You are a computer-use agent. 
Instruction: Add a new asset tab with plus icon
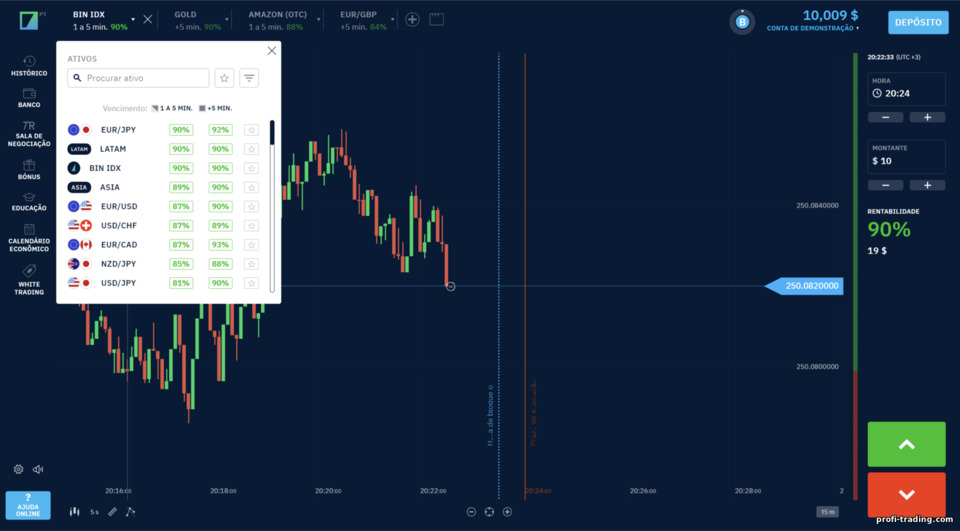(x=412, y=20)
